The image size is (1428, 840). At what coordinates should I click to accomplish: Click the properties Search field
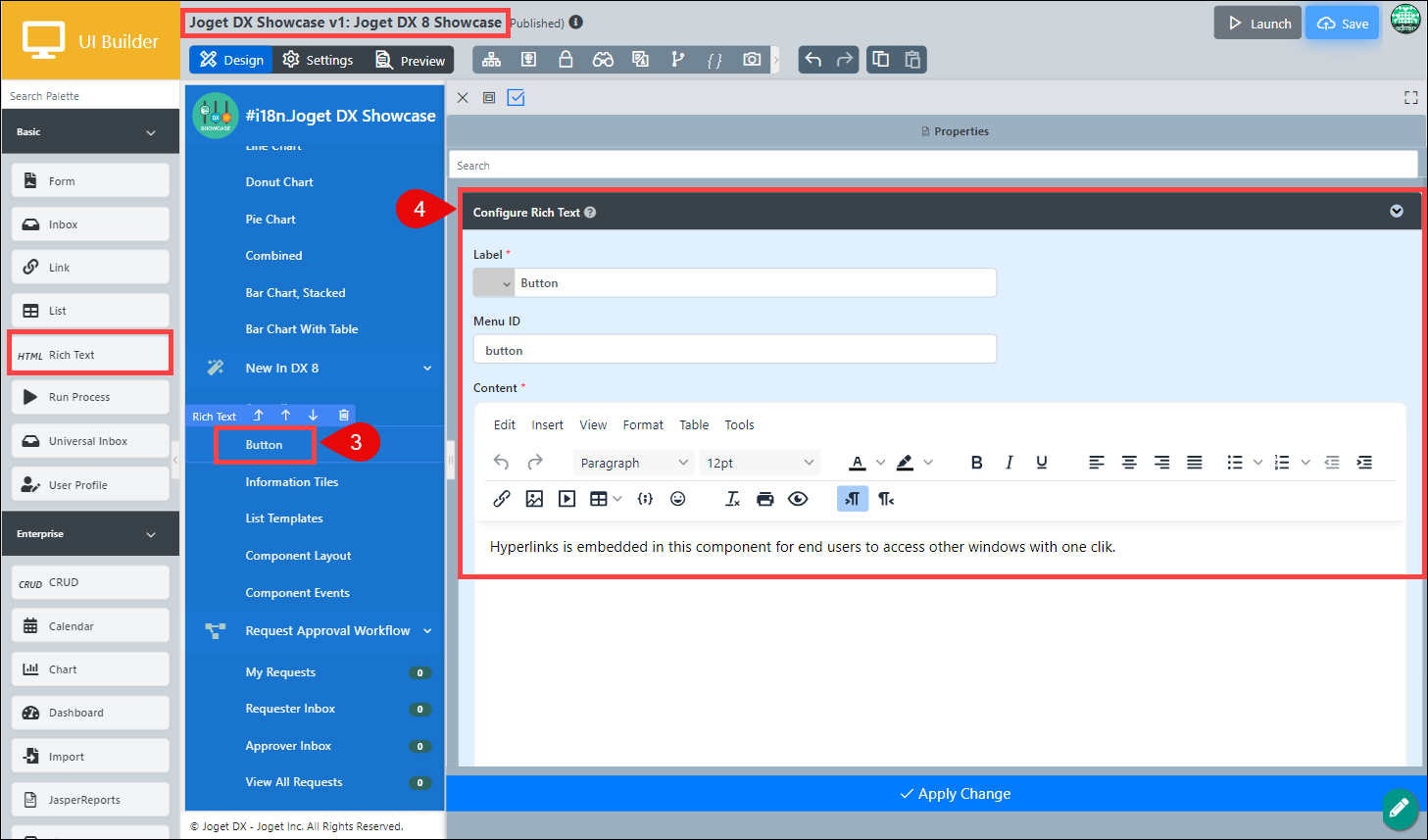pos(933,165)
